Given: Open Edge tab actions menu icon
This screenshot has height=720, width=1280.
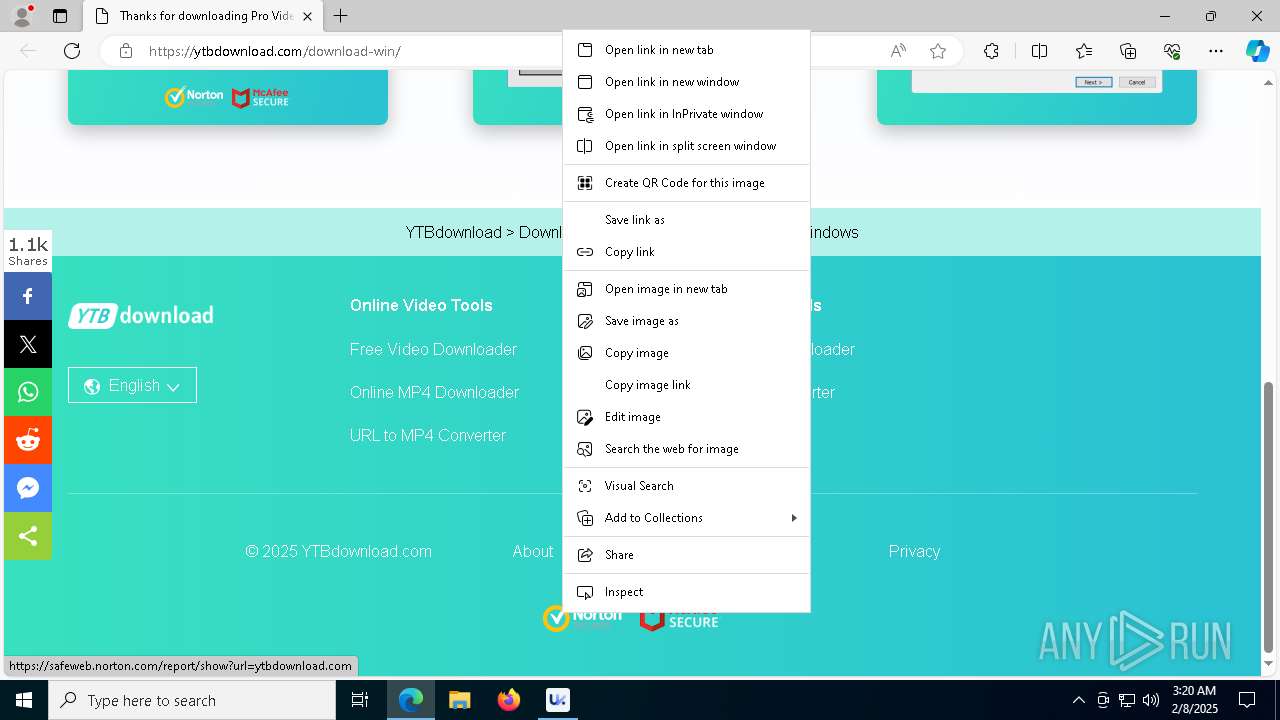Looking at the screenshot, I should [60, 16].
